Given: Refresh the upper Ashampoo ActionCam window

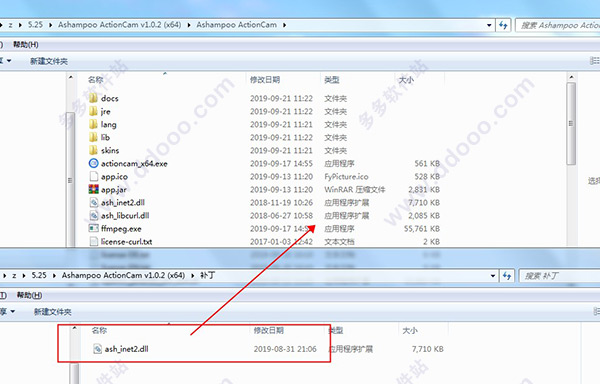Looking at the screenshot, I should pos(503,25).
